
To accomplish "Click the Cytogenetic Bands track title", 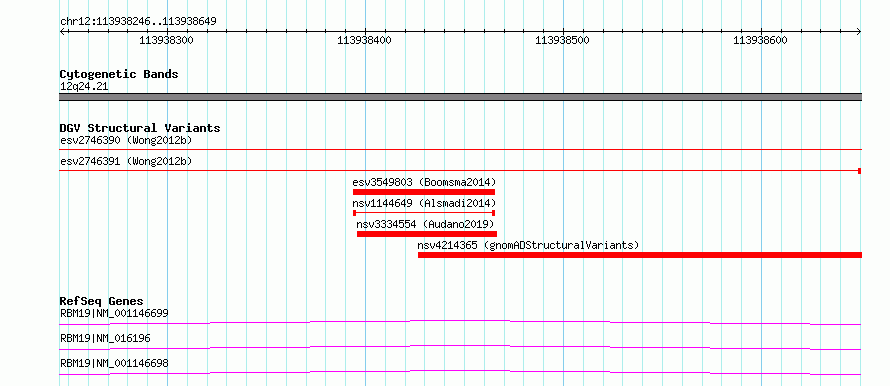I will pos(119,74).
